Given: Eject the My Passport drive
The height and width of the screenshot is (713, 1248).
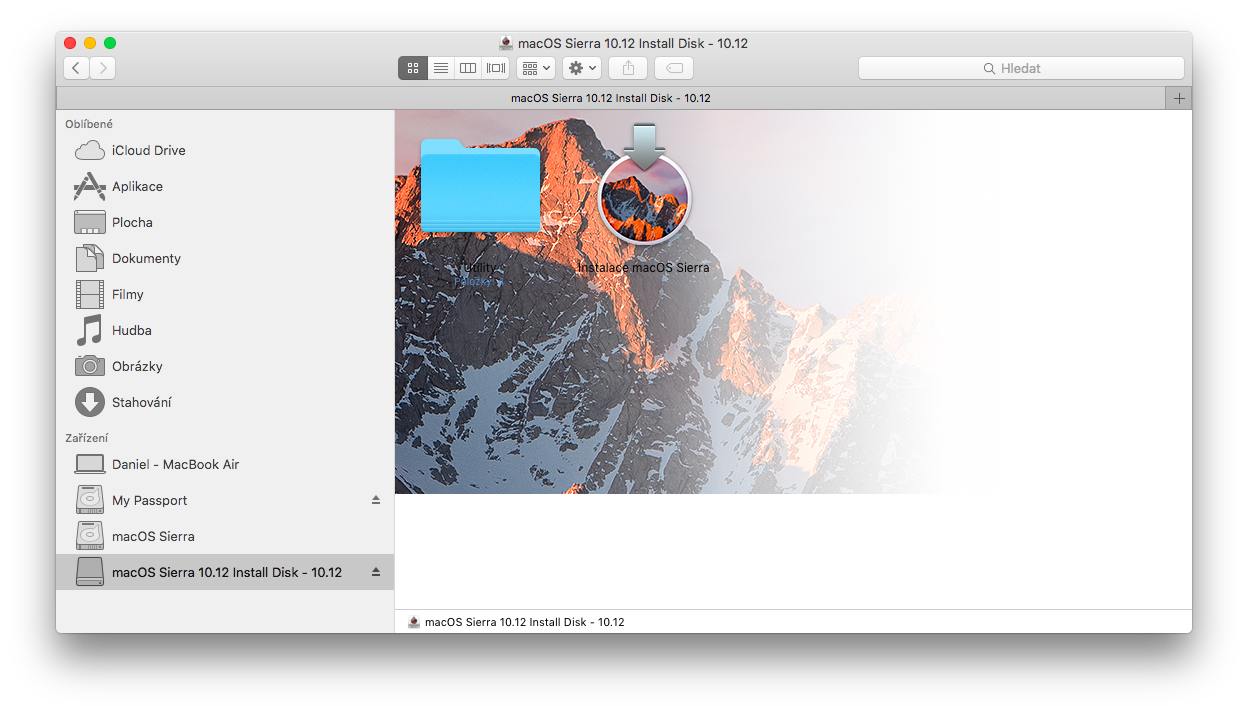Looking at the screenshot, I should pos(376,500).
